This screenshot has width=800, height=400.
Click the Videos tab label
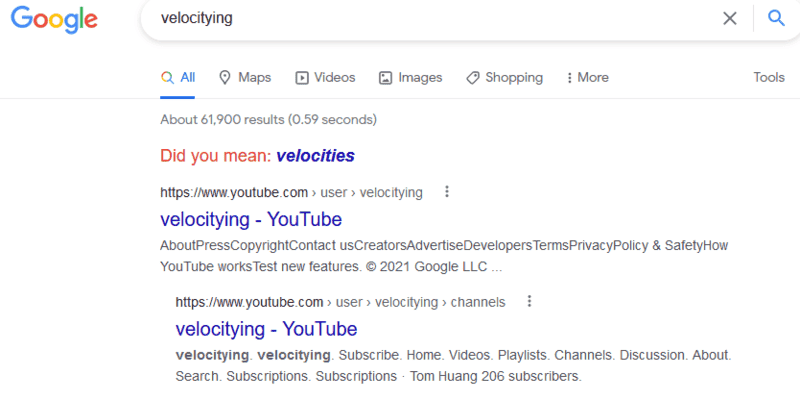point(334,78)
